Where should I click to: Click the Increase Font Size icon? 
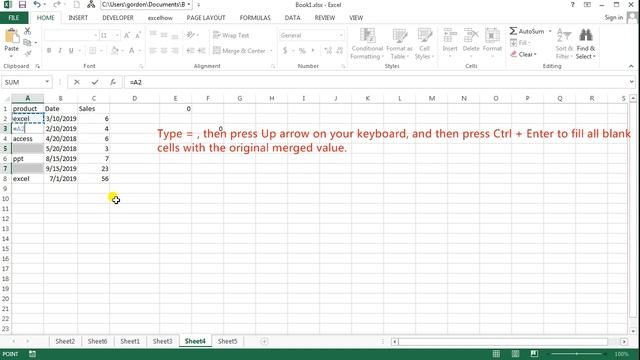(127, 36)
